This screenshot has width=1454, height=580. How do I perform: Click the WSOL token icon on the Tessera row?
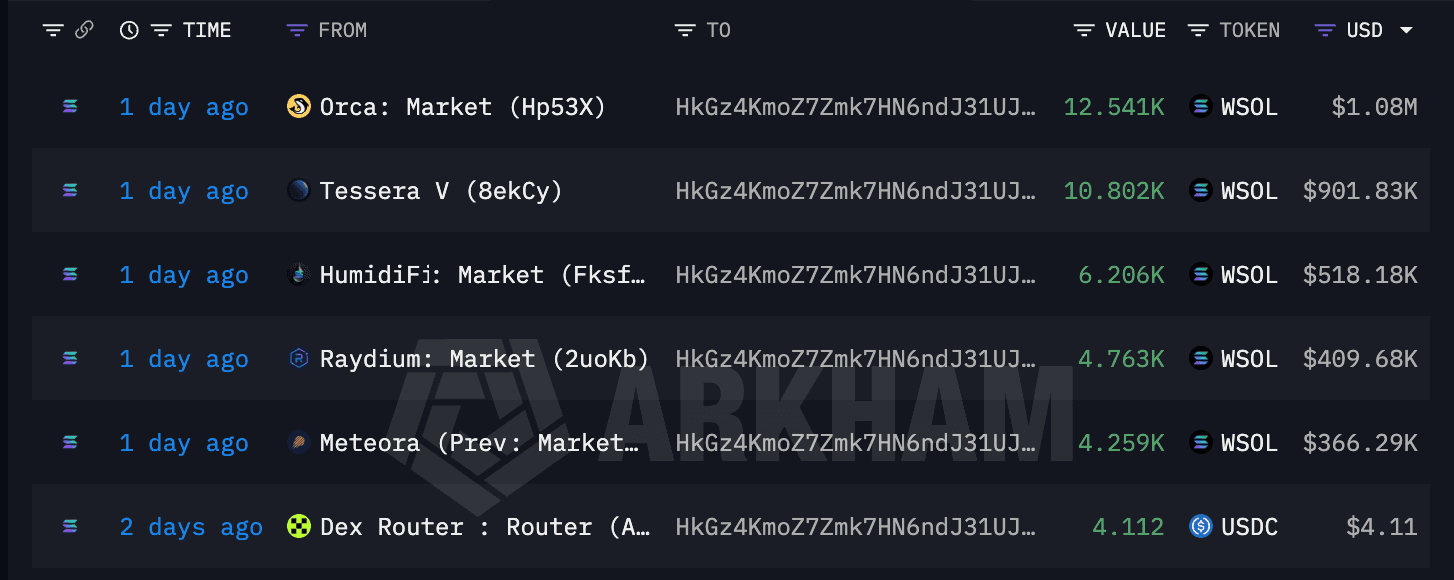coord(1201,190)
